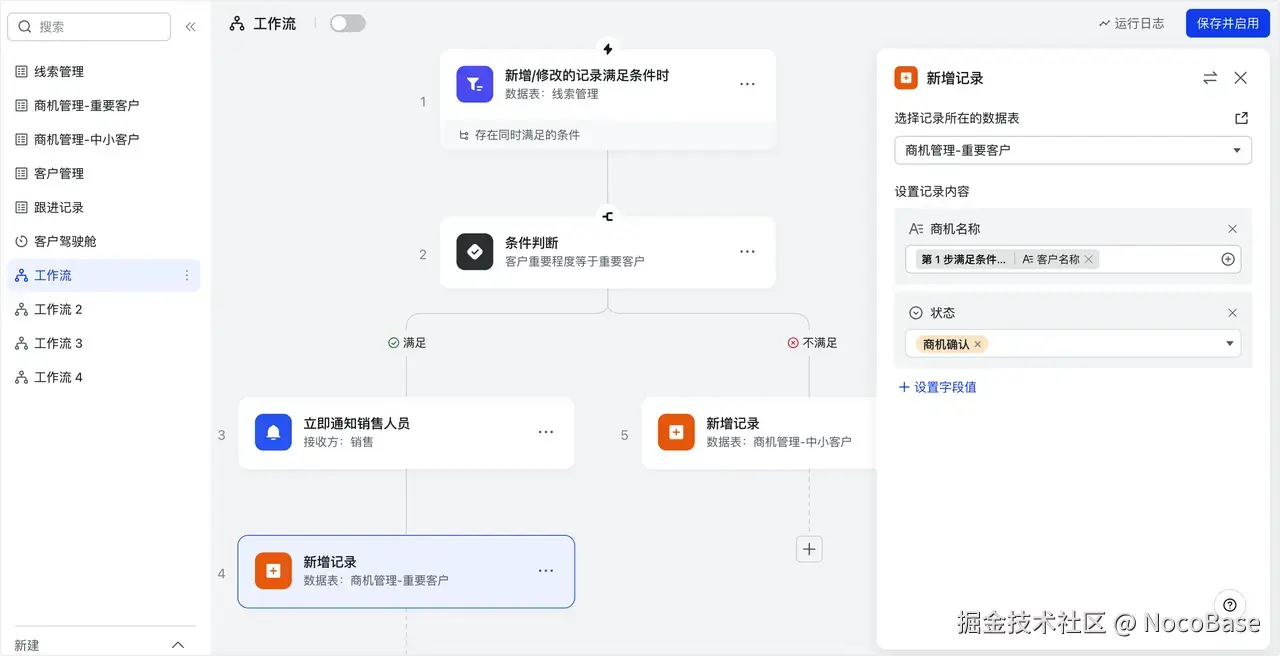Remove the 状态 field
This screenshot has width=1280, height=656.
click(1232, 313)
